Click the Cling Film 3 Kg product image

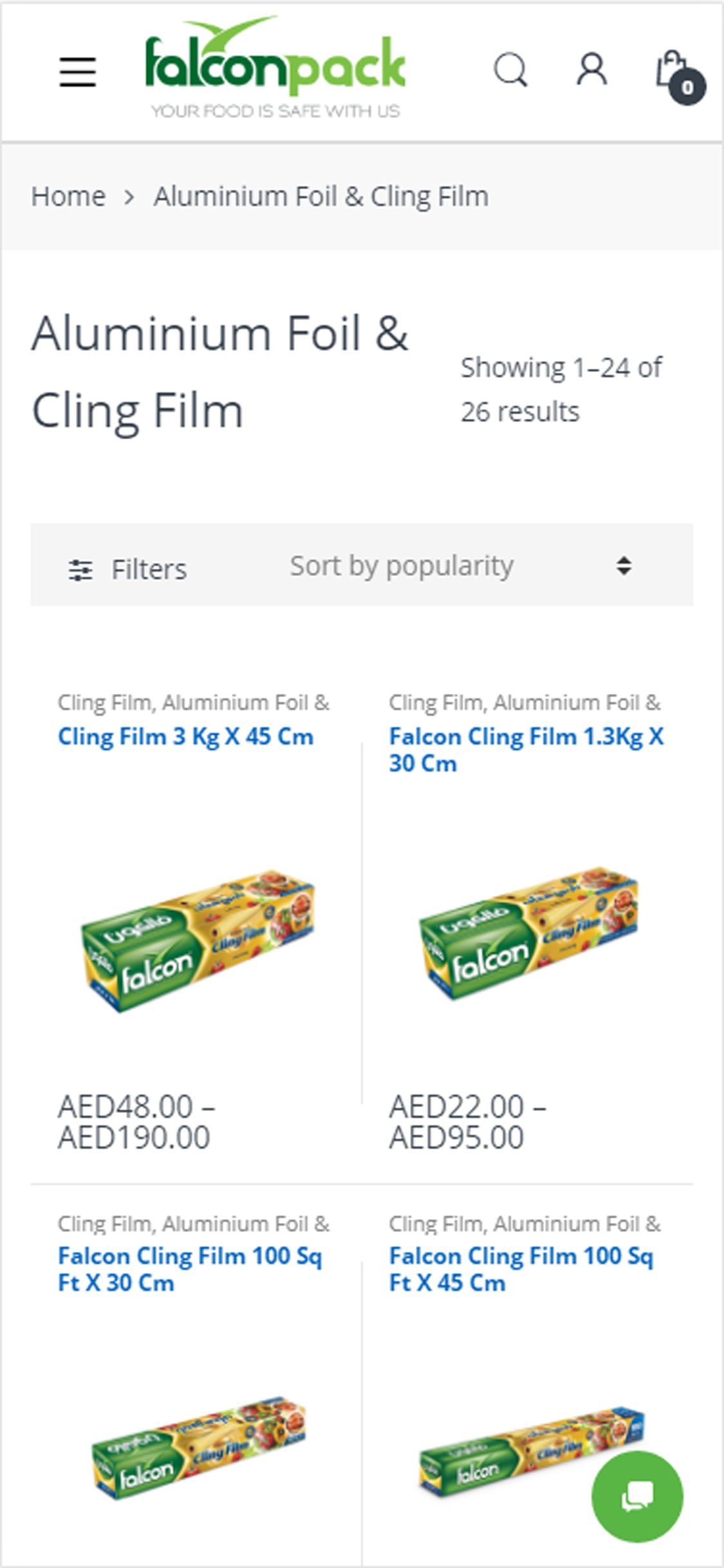point(197,940)
